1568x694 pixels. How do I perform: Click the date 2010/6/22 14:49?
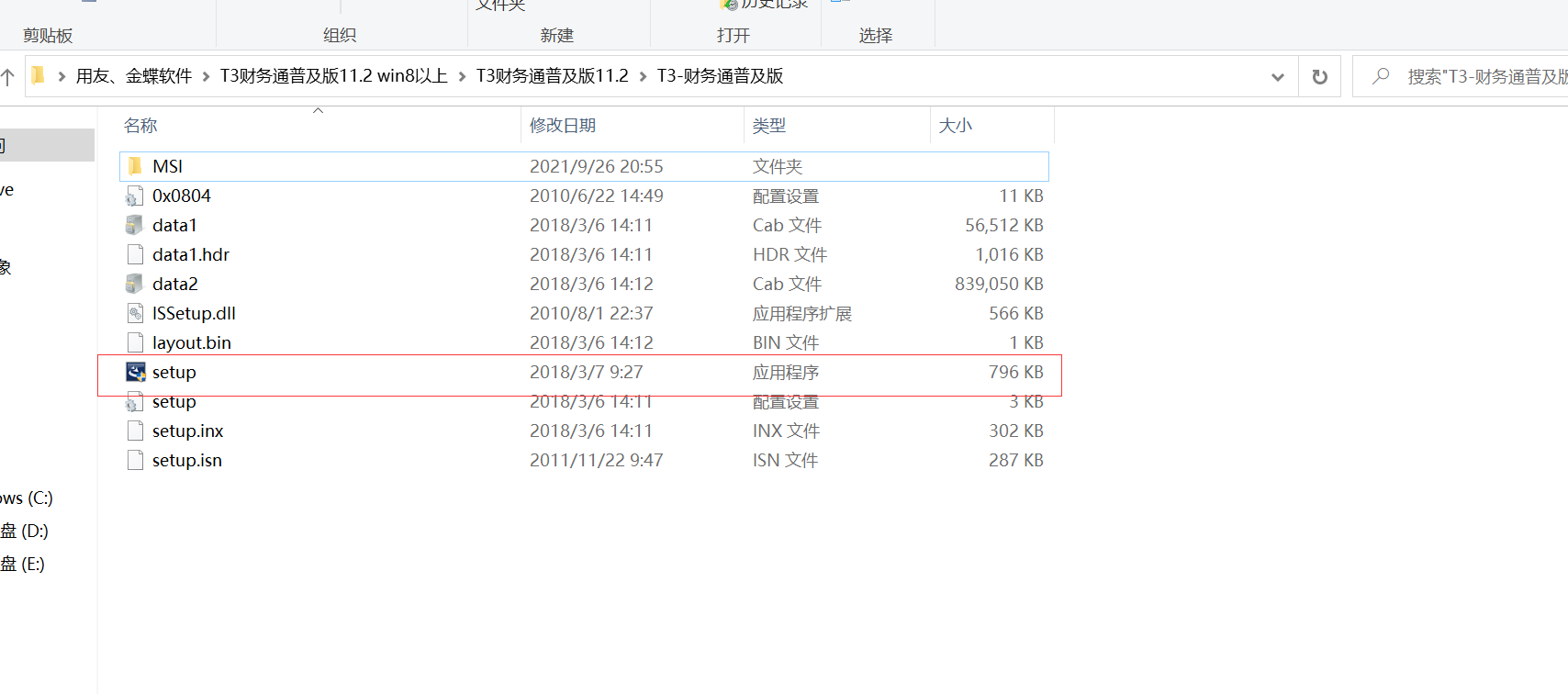[597, 196]
